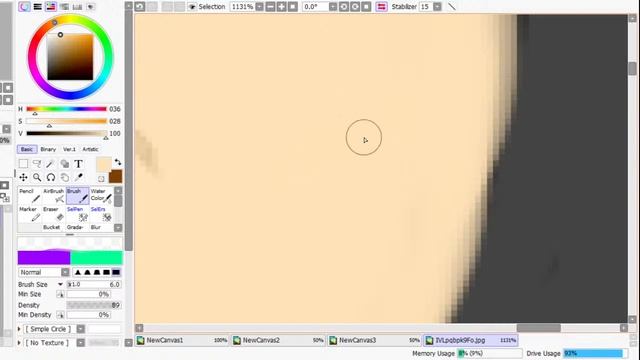Toggle the Selection visibility checkbox

(x=192, y=7)
